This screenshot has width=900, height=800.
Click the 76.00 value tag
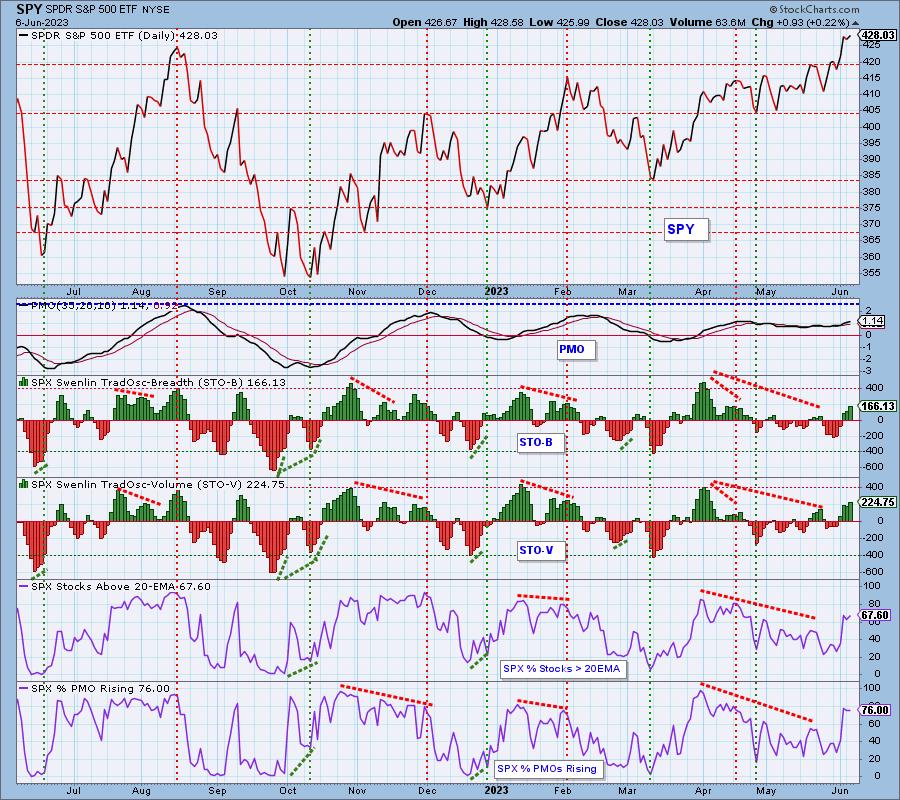tap(875, 710)
